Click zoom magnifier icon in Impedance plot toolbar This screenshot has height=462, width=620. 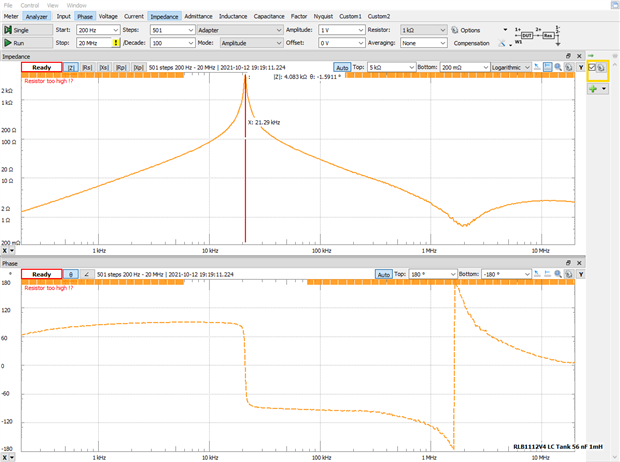pyautogui.click(x=559, y=67)
